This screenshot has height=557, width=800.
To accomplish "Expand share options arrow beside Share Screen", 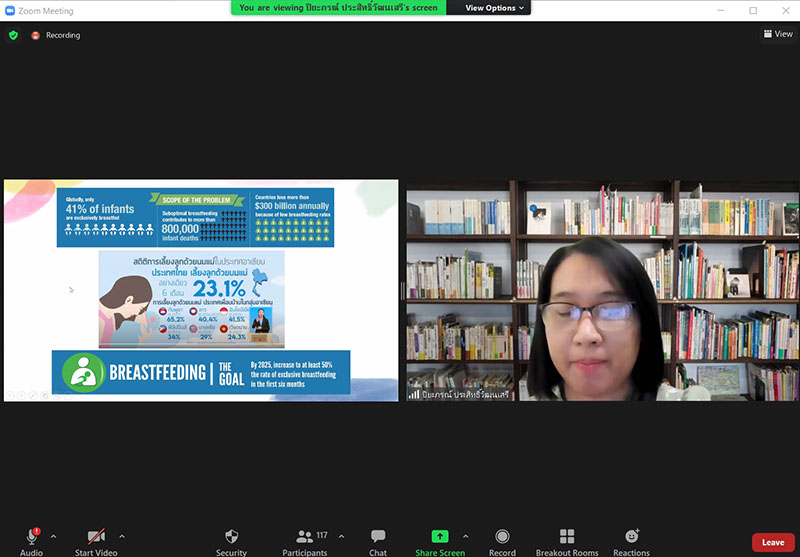I will click(x=465, y=536).
